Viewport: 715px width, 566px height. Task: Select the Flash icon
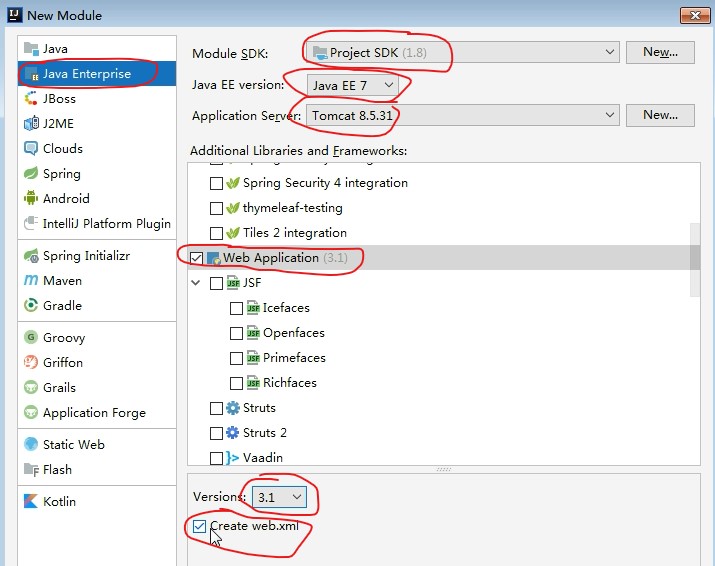point(31,469)
